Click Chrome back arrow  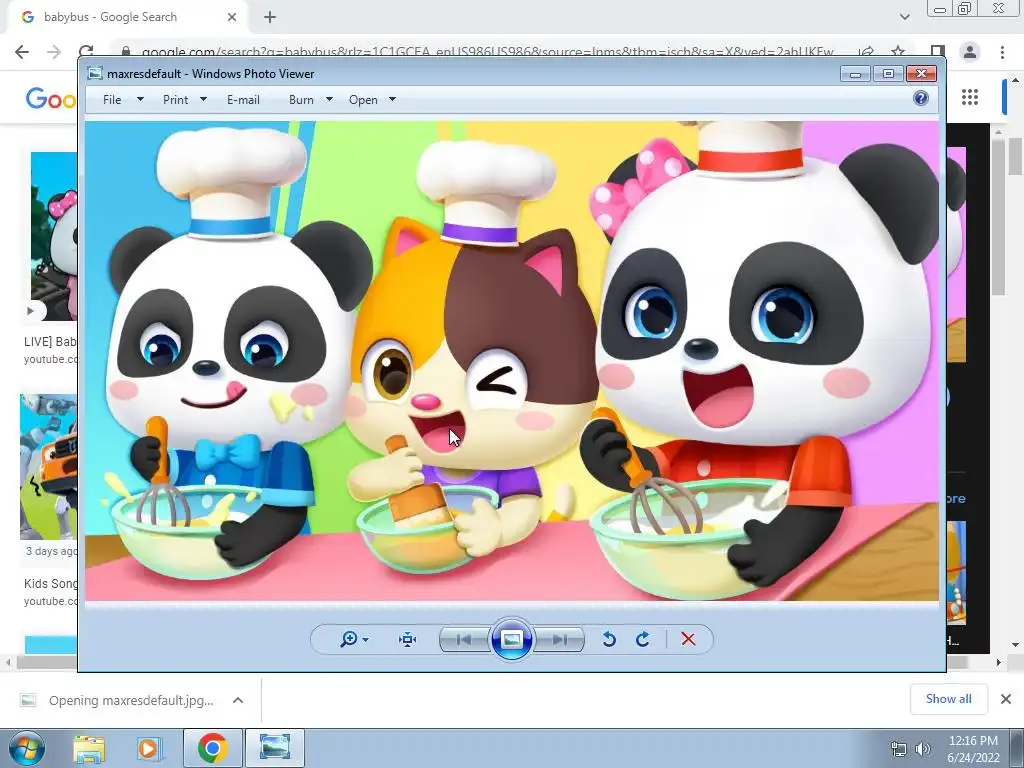click(22, 52)
